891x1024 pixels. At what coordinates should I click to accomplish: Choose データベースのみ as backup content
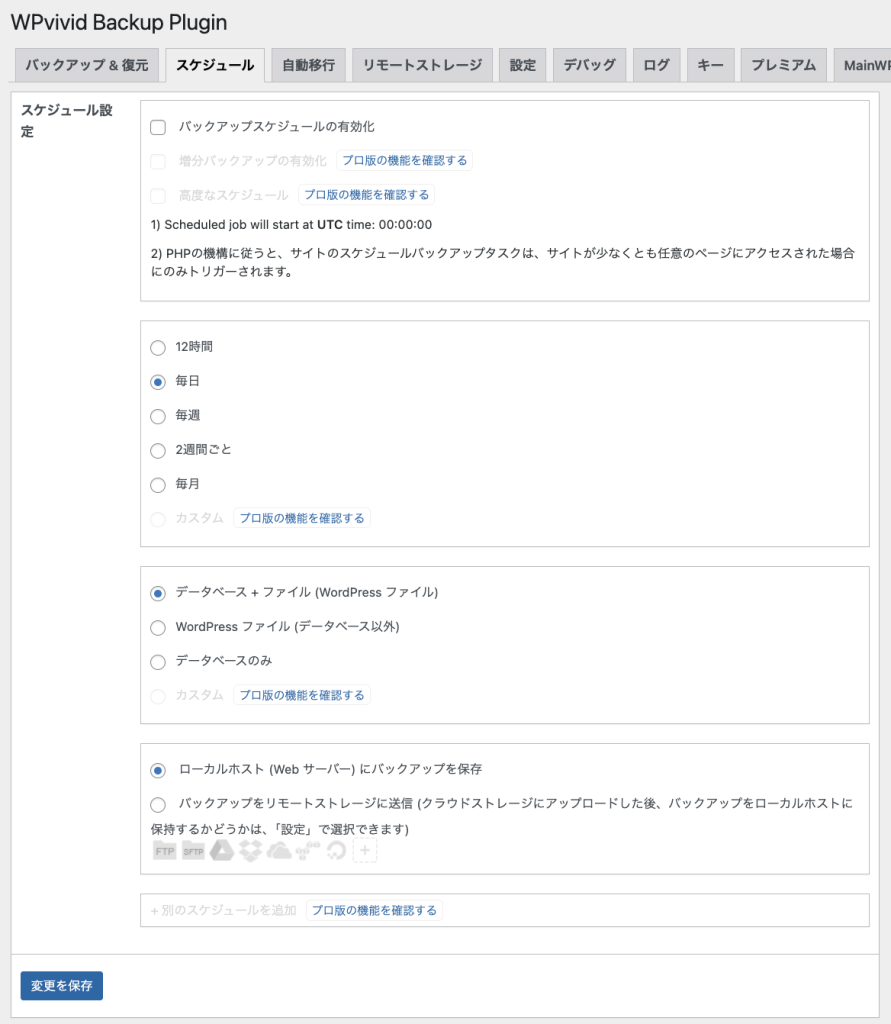[x=157, y=661]
